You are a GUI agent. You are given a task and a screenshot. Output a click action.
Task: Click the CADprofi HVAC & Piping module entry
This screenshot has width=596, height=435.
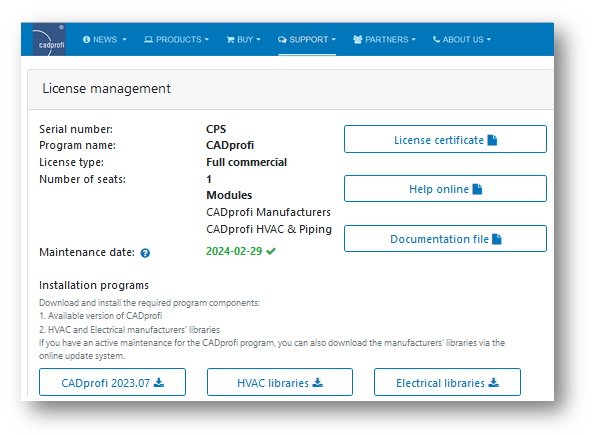coord(269,229)
